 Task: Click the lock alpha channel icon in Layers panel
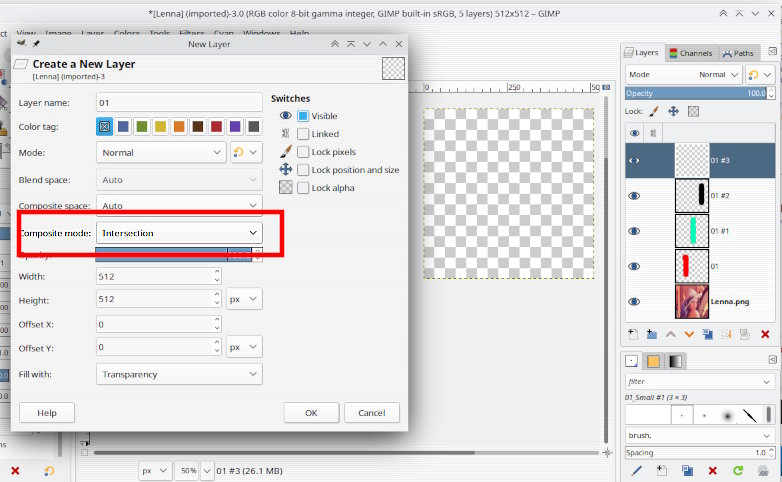pos(693,112)
